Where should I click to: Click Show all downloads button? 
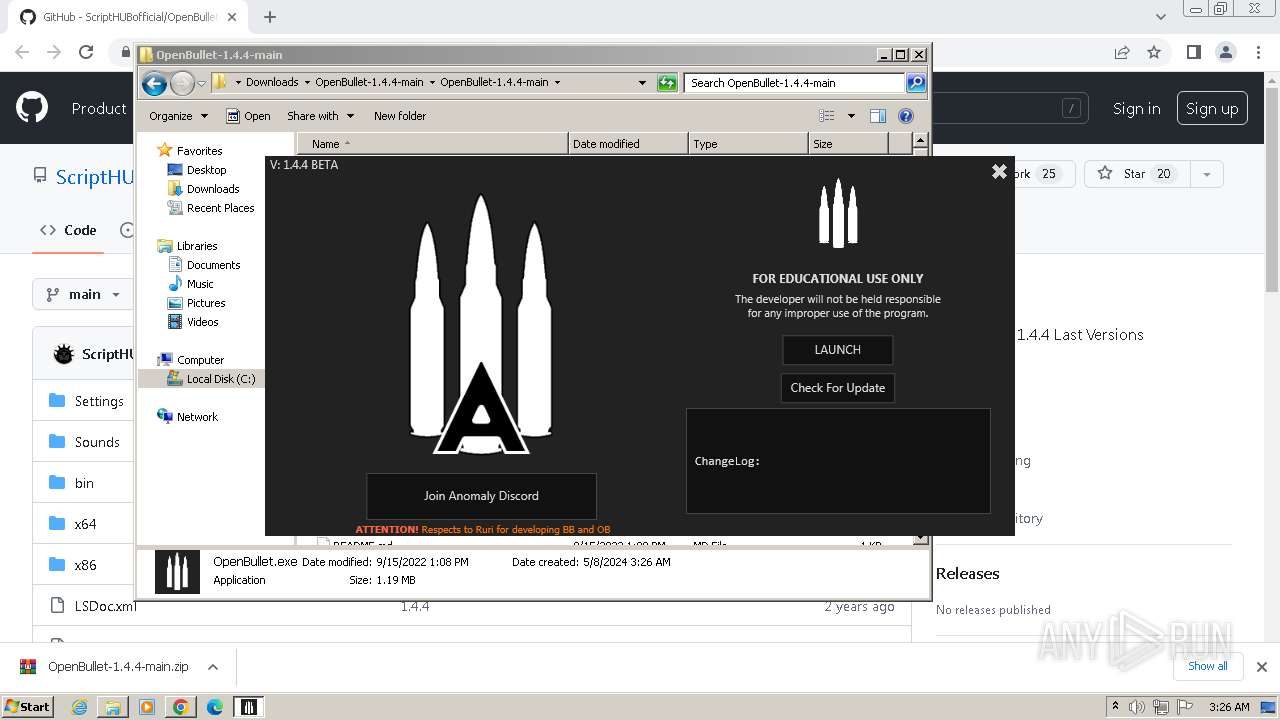coord(1207,666)
